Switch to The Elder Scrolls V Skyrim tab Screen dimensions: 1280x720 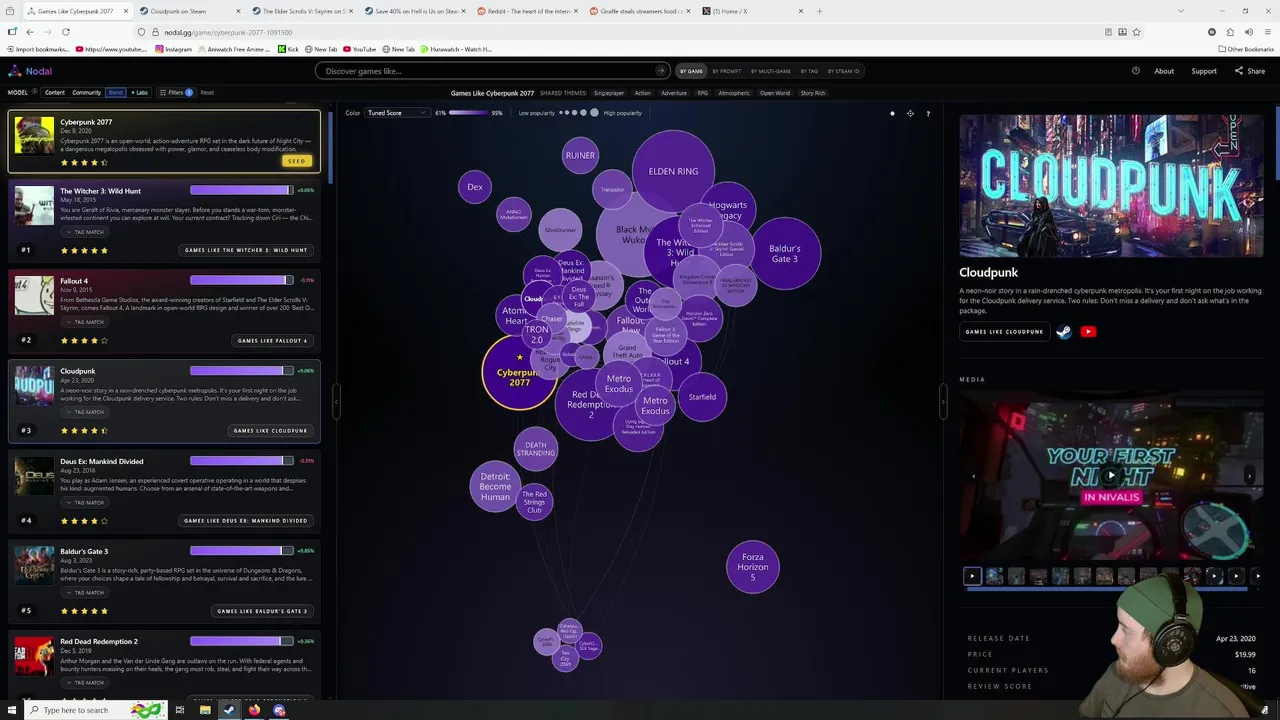pyautogui.click(x=303, y=11)
